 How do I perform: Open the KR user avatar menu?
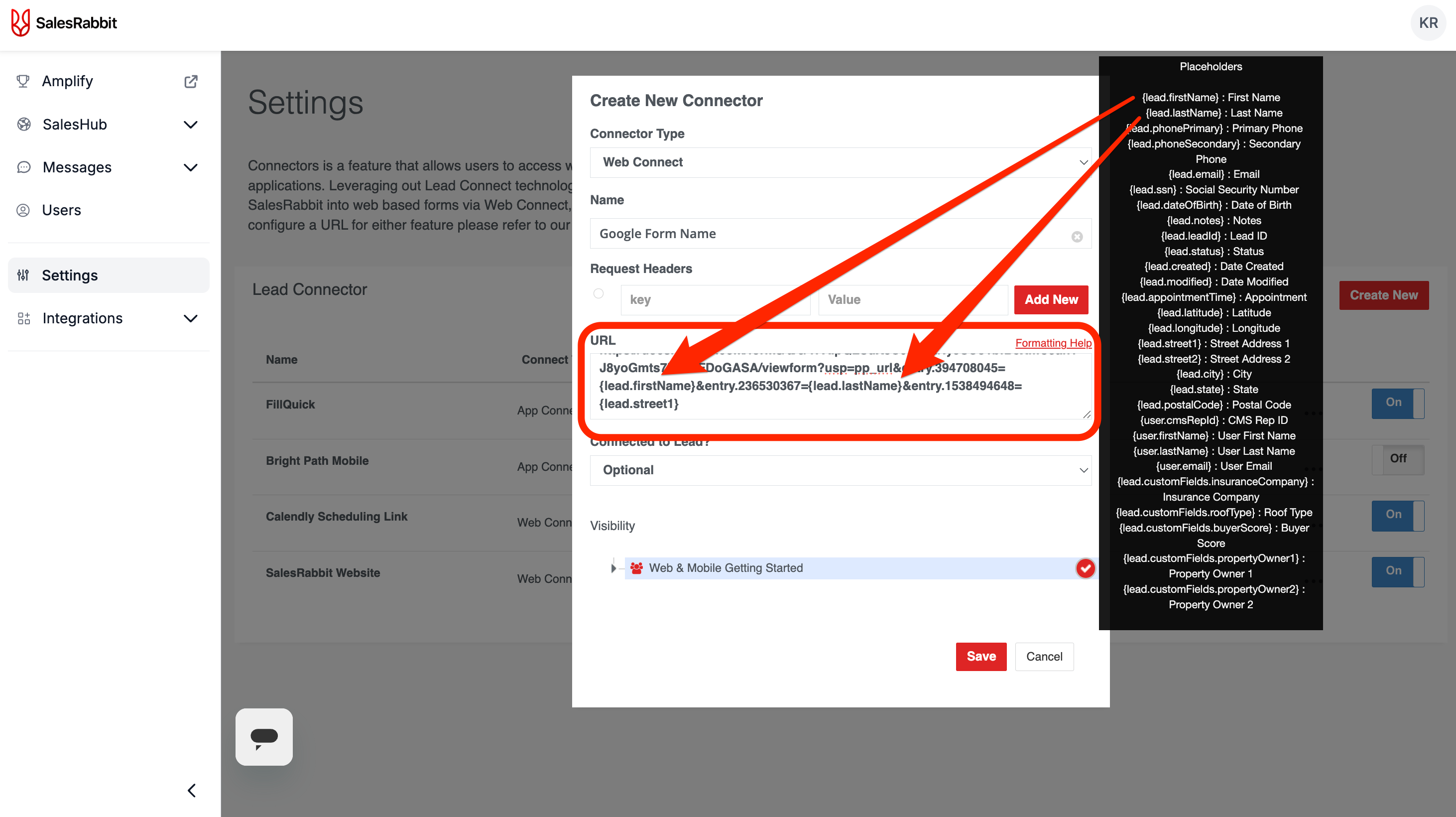[1428, 22]
